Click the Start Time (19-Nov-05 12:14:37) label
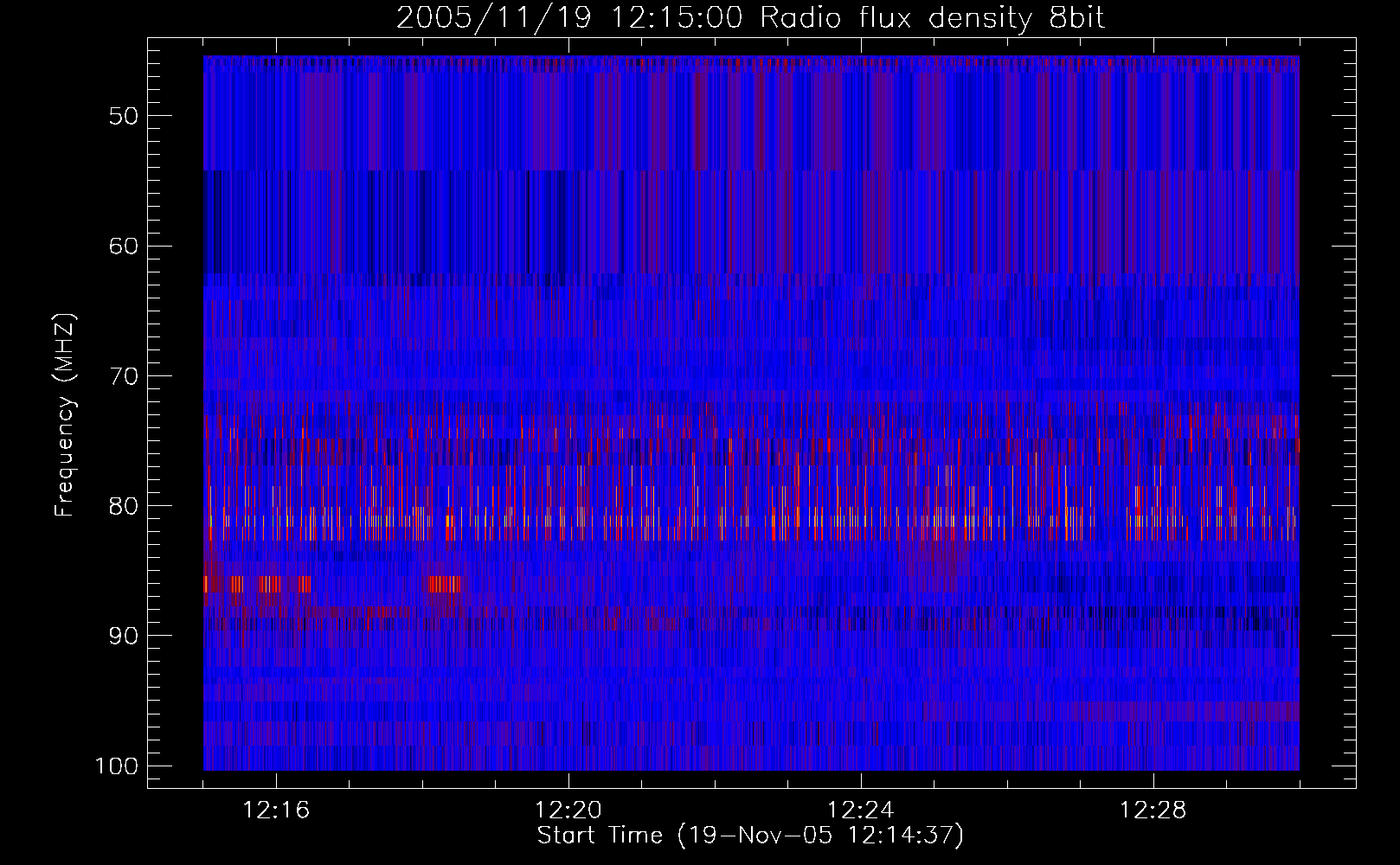 click(750, 836)
